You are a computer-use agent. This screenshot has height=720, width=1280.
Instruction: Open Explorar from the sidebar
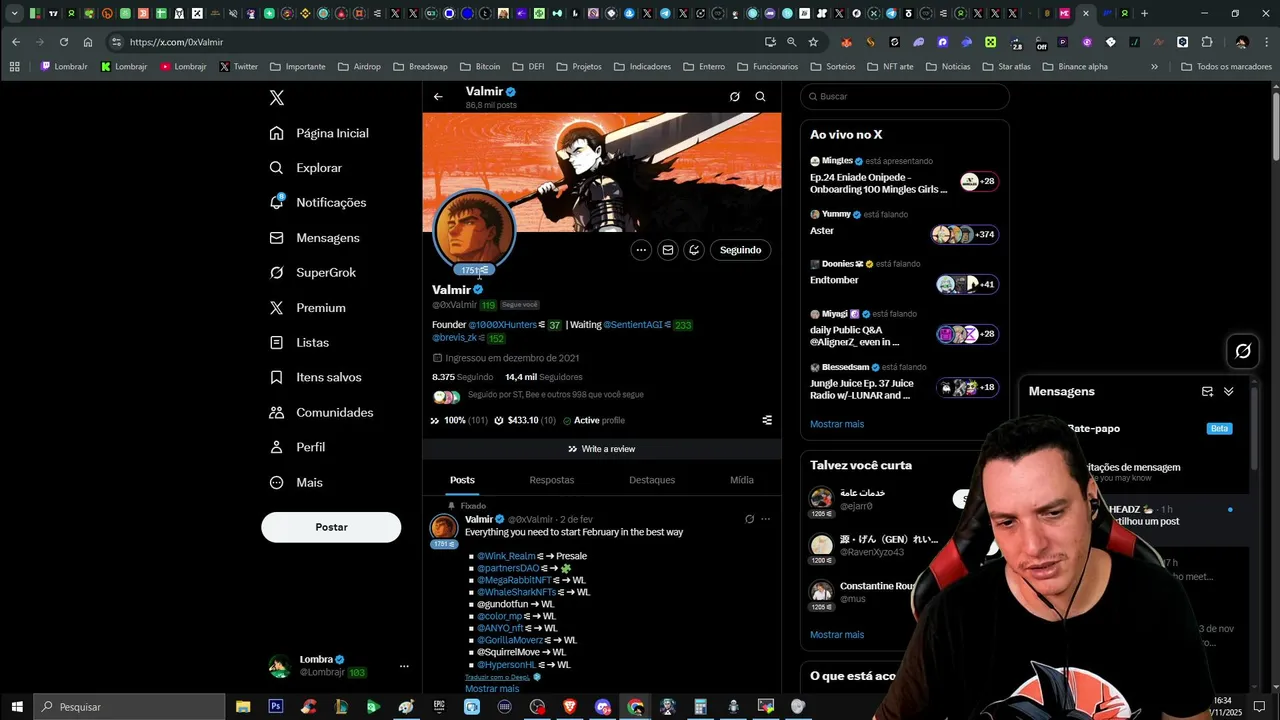(x=306, y=168)
